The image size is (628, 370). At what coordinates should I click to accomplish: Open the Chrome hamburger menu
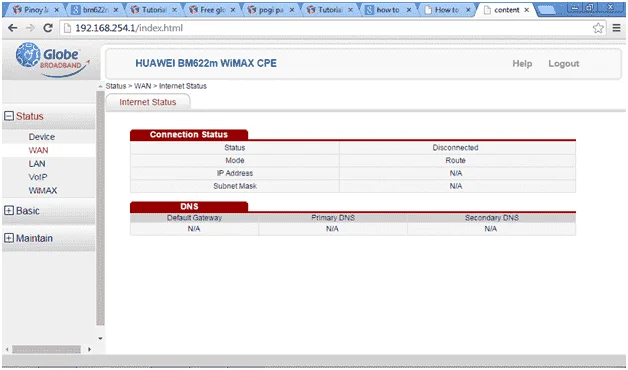pos(616,28)
